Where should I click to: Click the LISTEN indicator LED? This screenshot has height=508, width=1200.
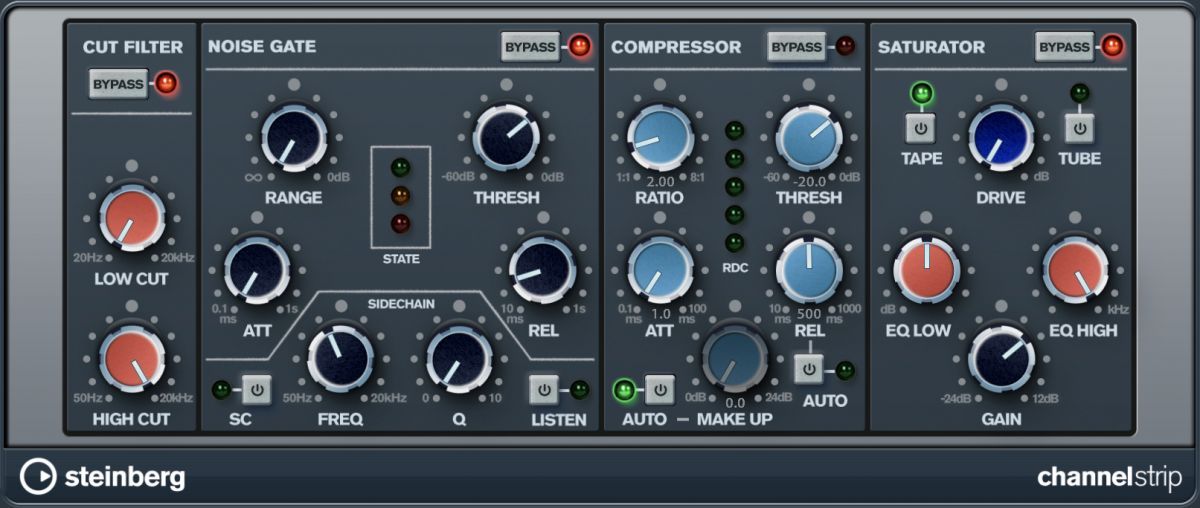(x=579, y=390)
